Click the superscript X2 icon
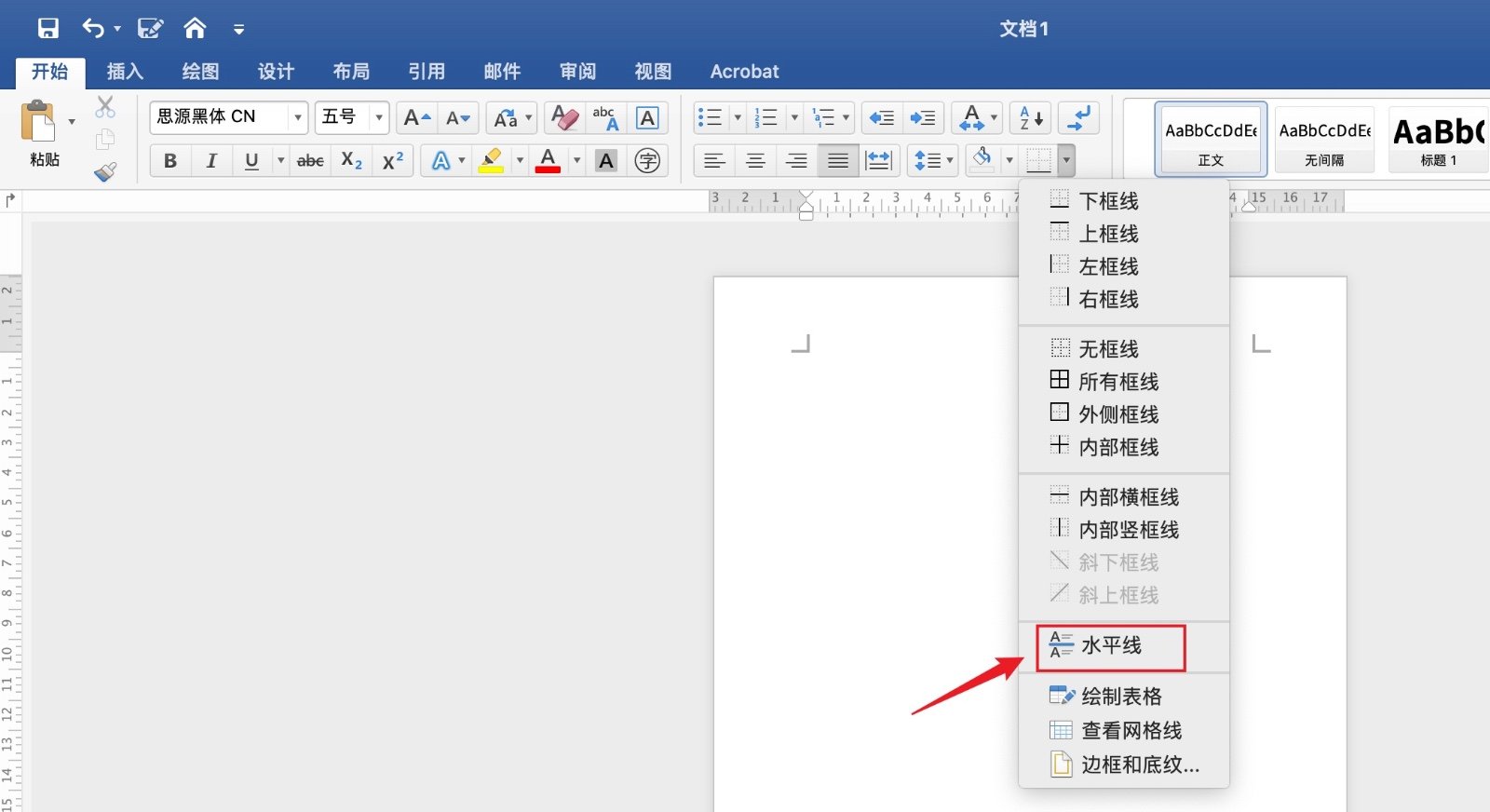This screenshot has height=812, width=1490. click(x=393, y=160)
